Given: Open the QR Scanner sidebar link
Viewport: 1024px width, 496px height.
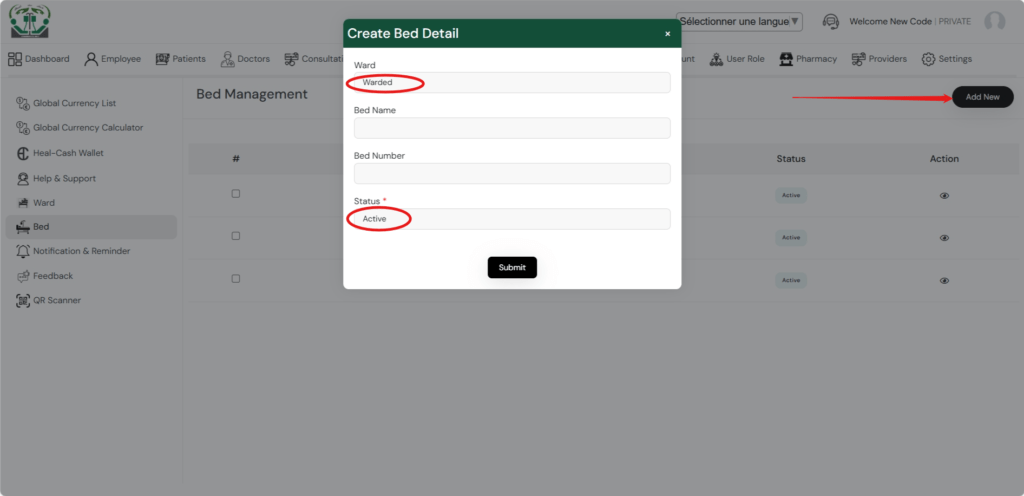Looking at the screenshot, I should click(57, 301).
